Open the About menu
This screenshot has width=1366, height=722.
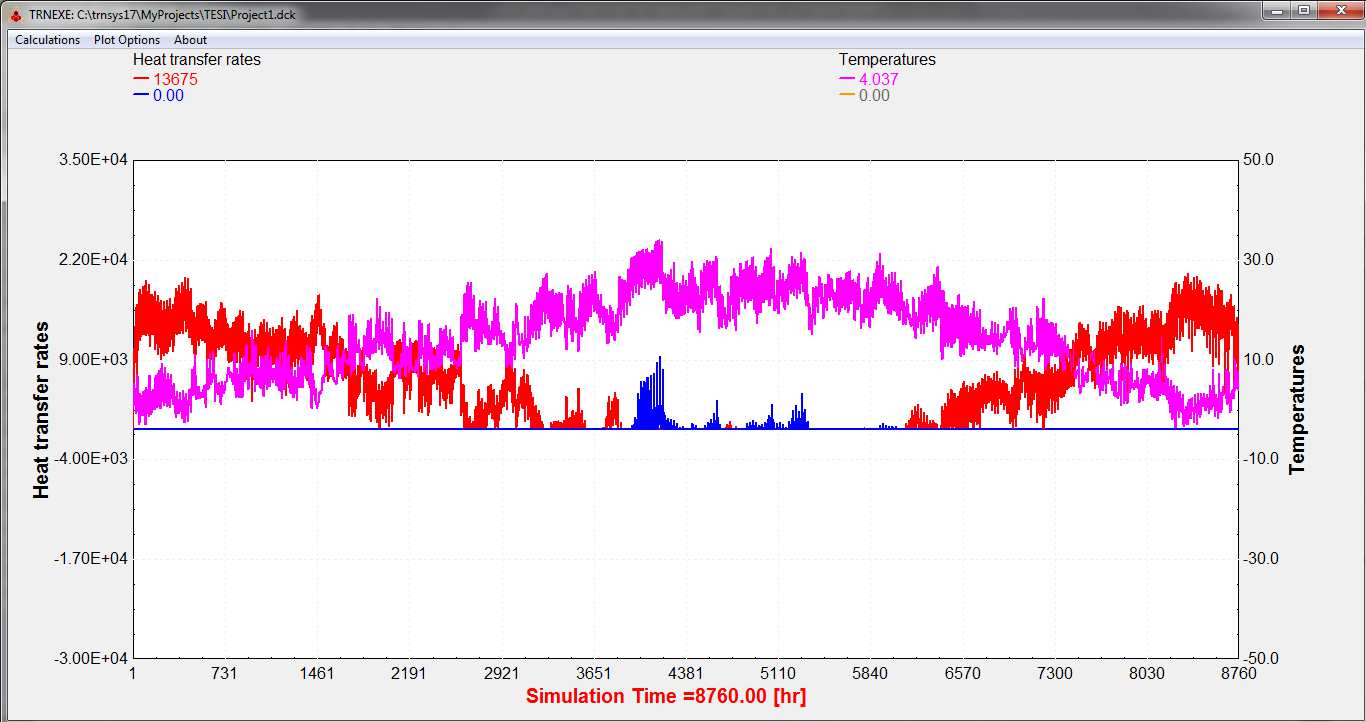[x=190, y=40]
